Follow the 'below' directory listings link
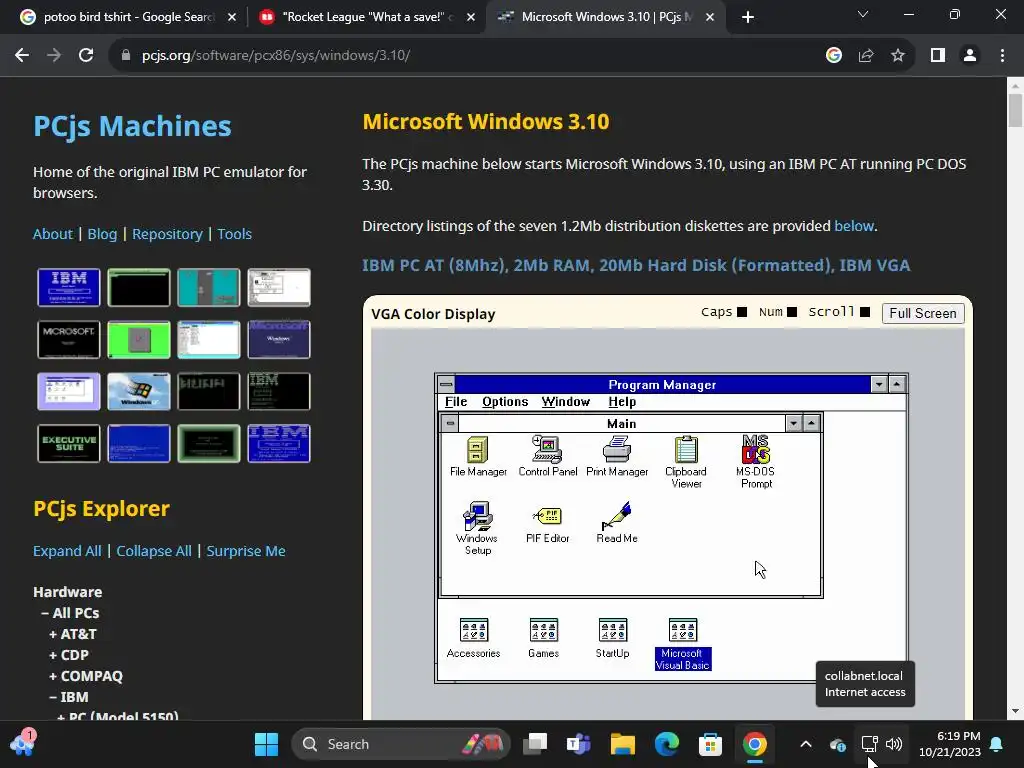Screen dimensions: 1024x768 tap(854, 226)
